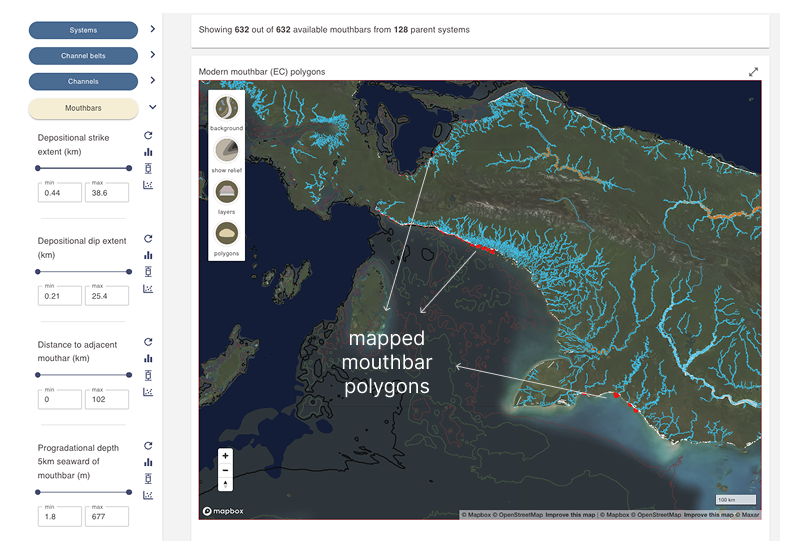Select the Mouthbars filter tab
This screenshot has width=800, height=554.
tap(83, 108)
